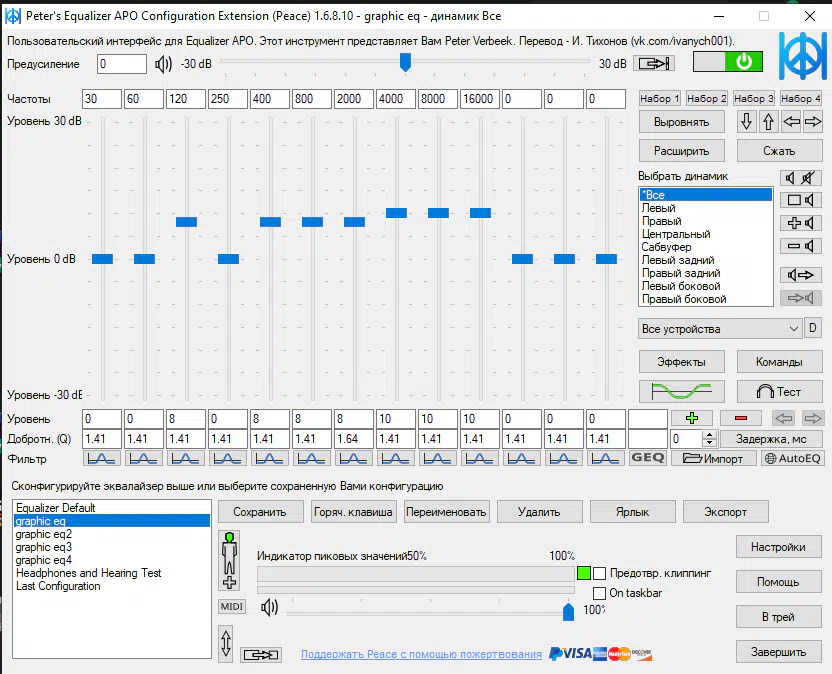Click the down arrow shift-levels icon
The width and height of the screenshot is (832, 674).
(746, 122)
